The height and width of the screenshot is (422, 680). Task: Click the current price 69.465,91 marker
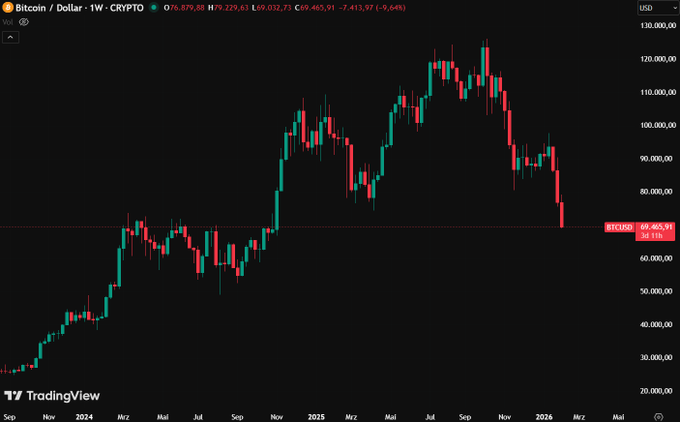(x=656, y=227)
